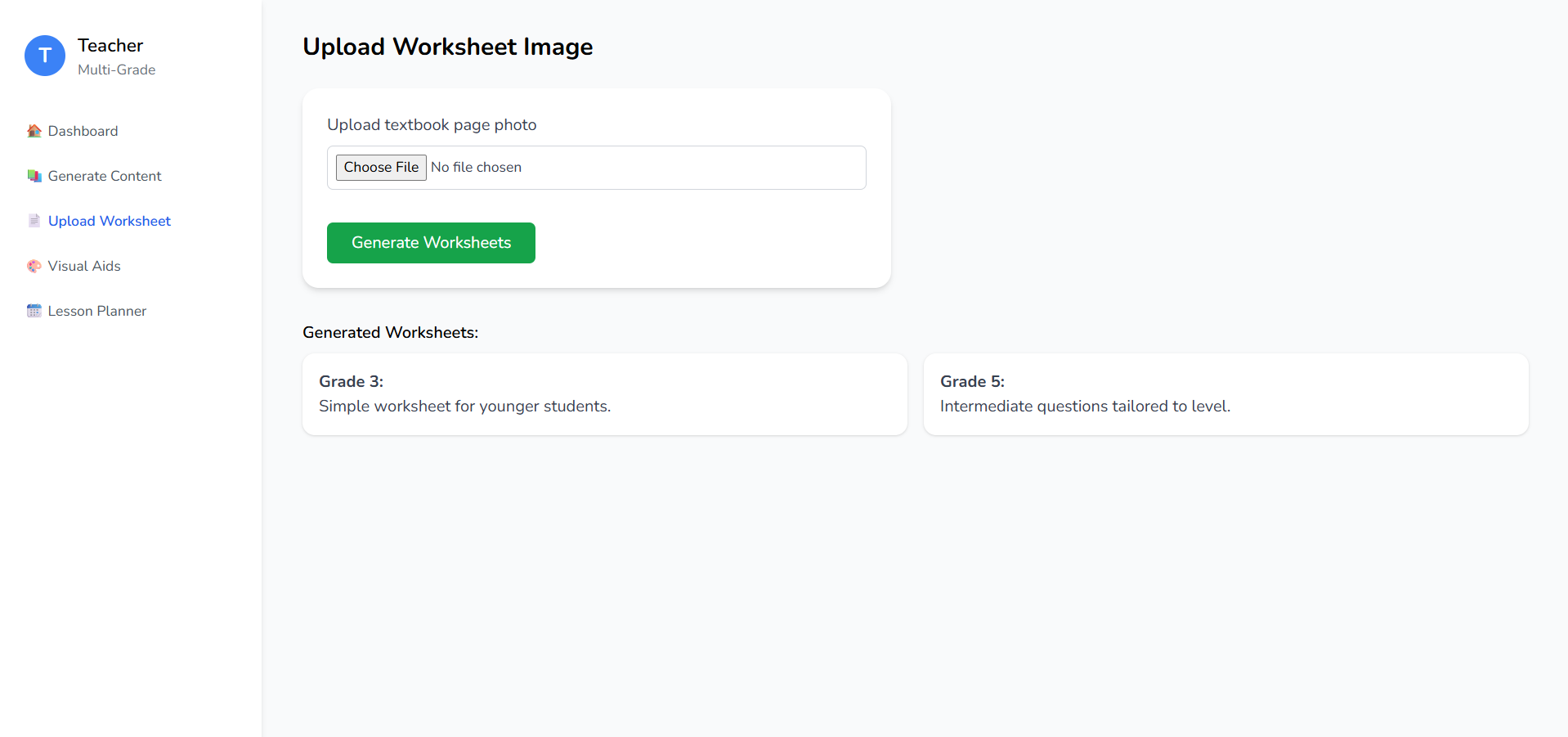Click 'Simple worksheet for younger students.' text

(x=465, y=407)
